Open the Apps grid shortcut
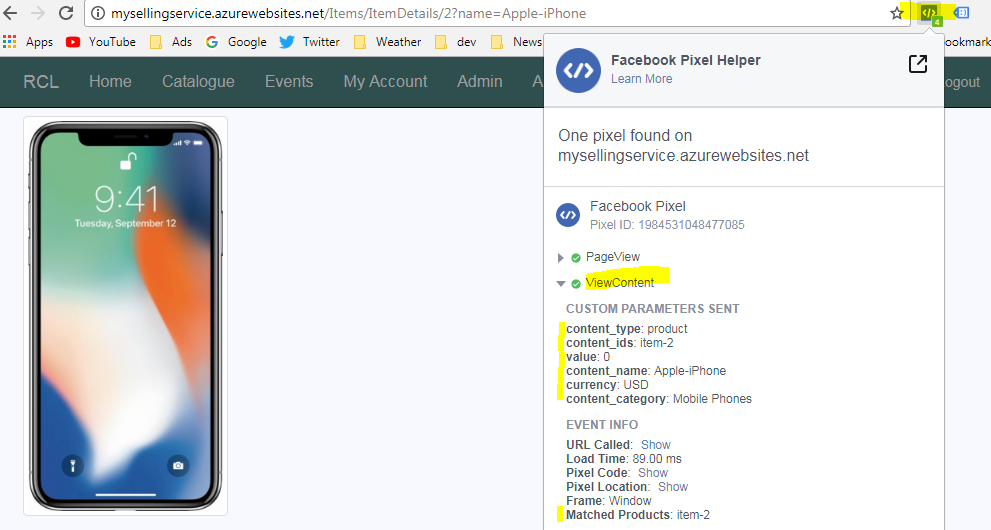 point(28,42)
